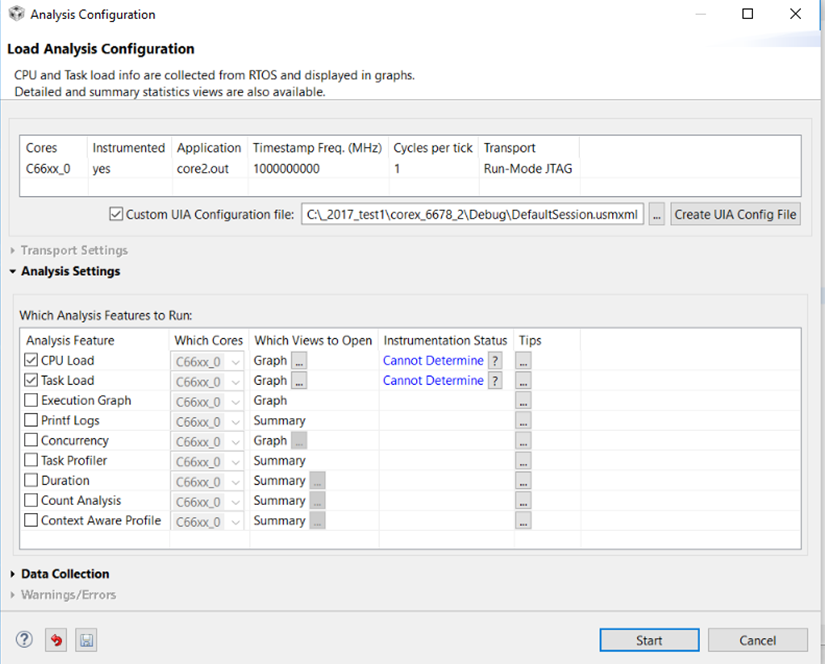Viewport: 825px width, 664px height.
Task: Click the Create UIA Config File button
Action: coord(735,213)
